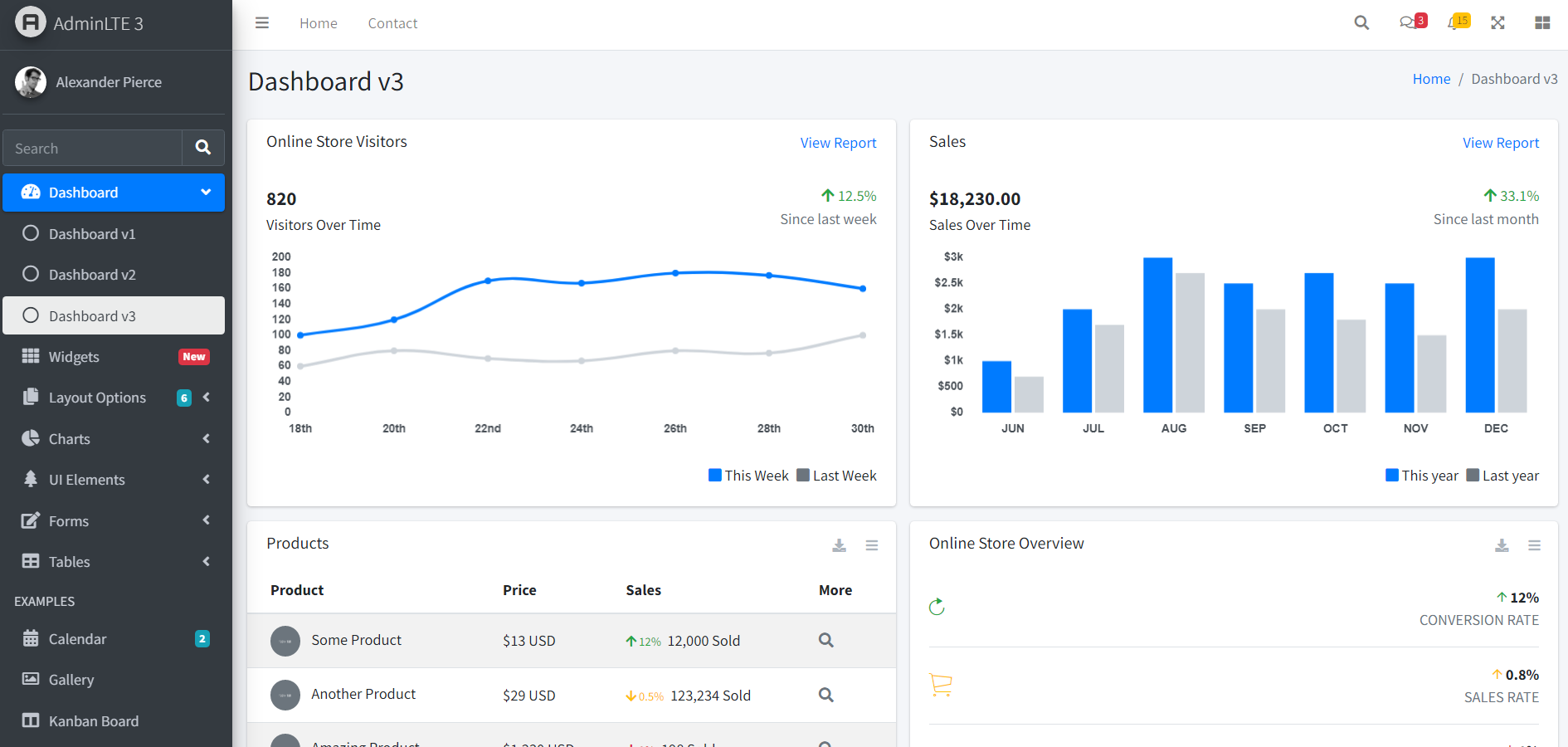The image size is (1568, 747).
Task: Click the fullscreen expand icon in navbar
Action: click(x=1497, y=23)
